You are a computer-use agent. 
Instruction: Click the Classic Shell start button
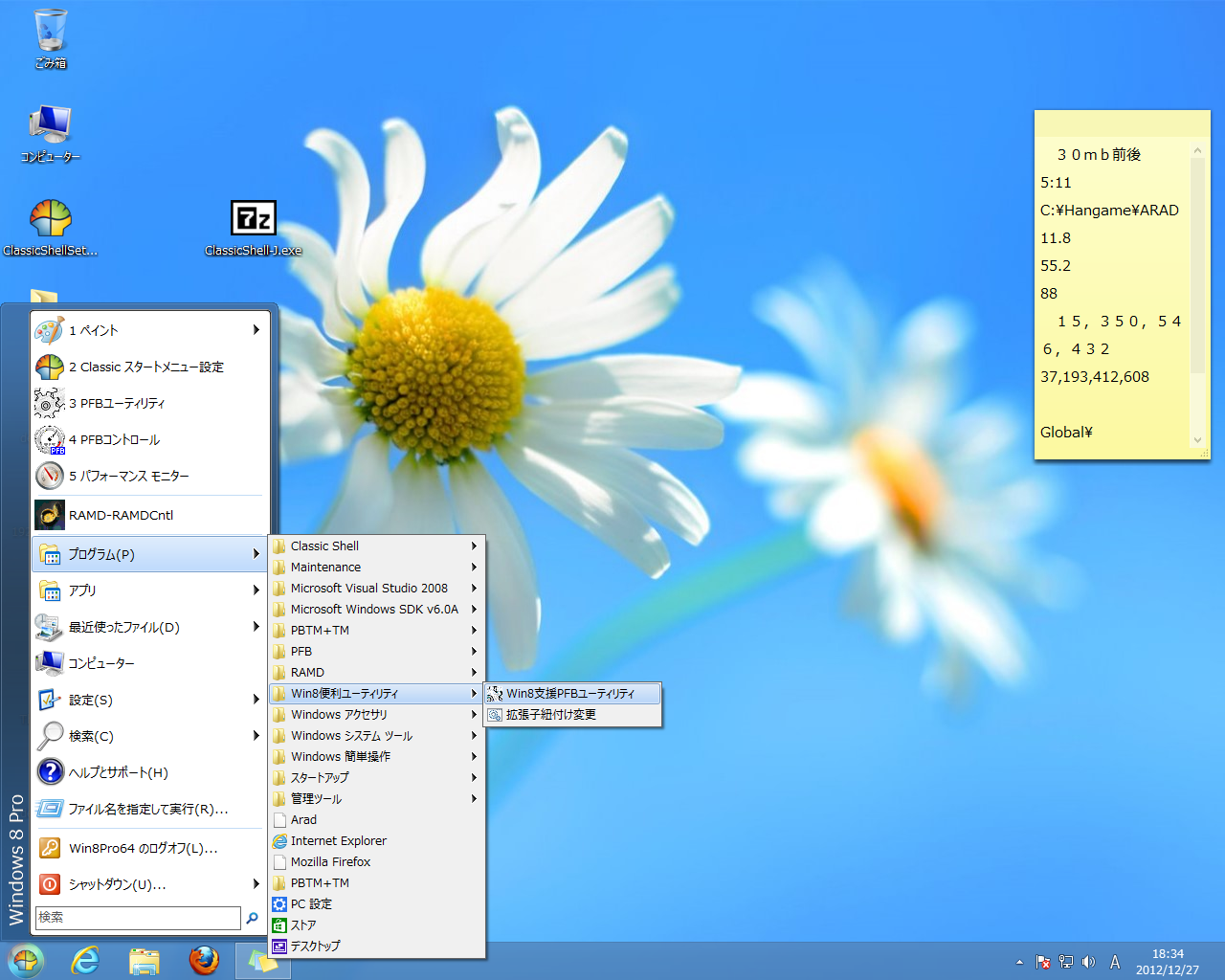(x=26, y=960)
